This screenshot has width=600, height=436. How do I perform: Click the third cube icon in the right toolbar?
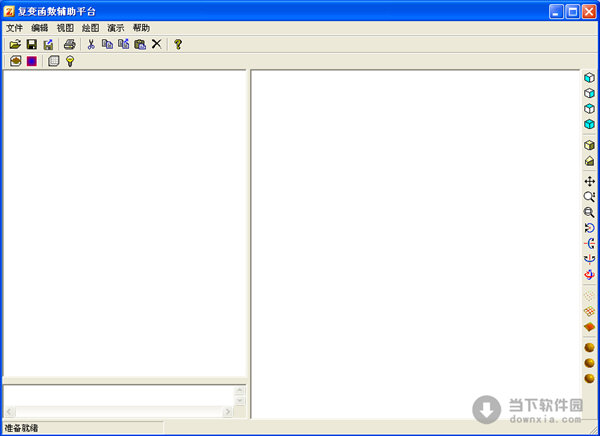pyautogui.click(x=589, y=108)
